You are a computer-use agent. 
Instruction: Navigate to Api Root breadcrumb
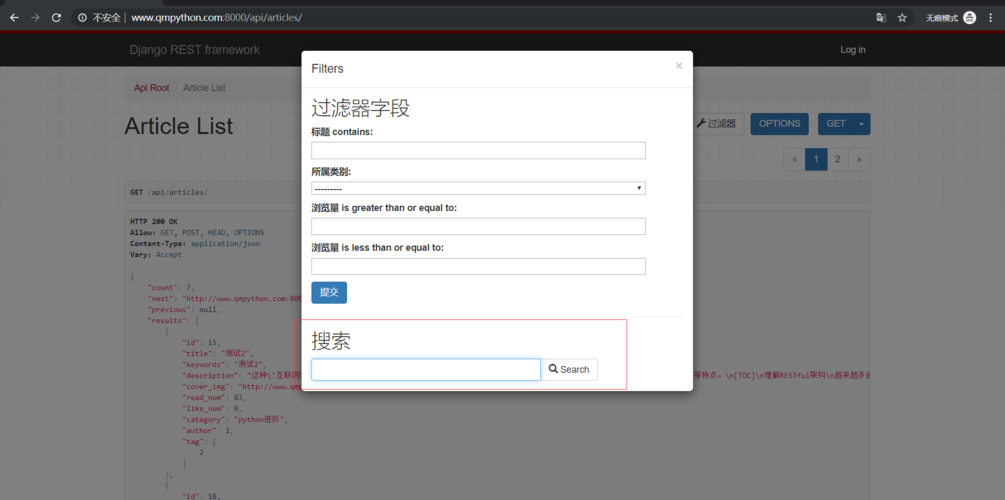[x=151, y=88]
